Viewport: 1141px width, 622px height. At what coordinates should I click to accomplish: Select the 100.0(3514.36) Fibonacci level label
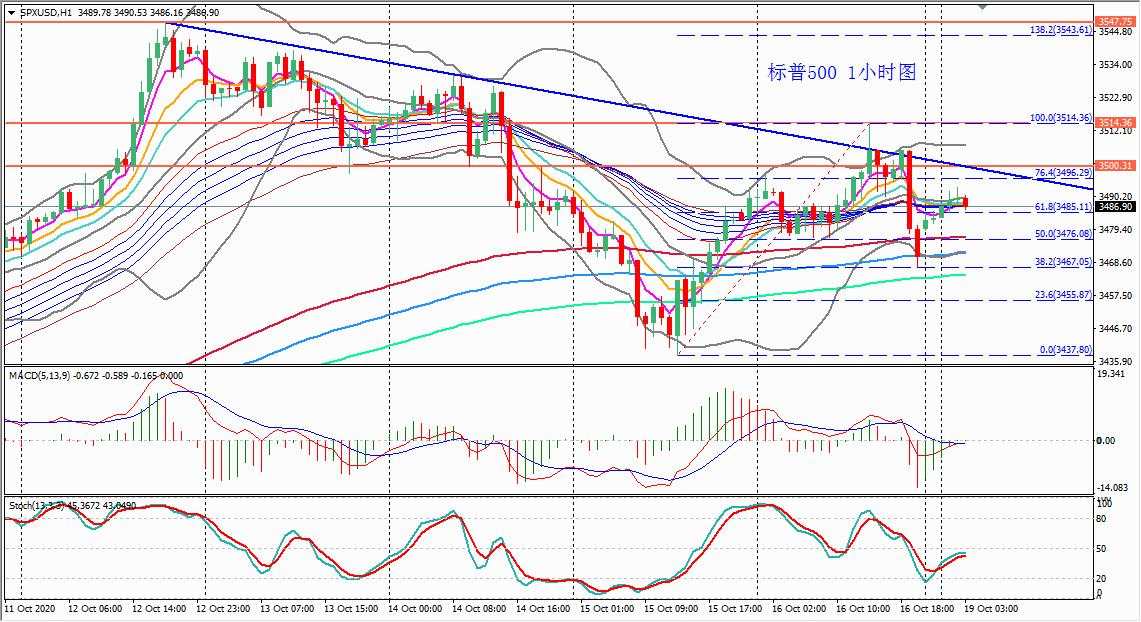1061,118
